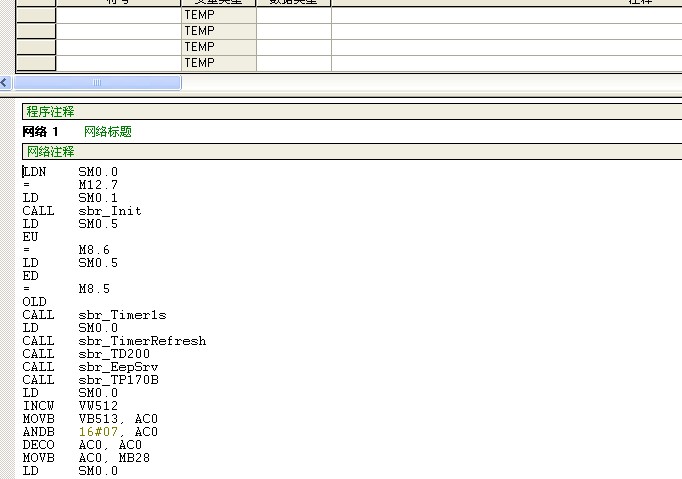Click the sbr_TP170B call operand
Screen dimensions: 682x479
click(118, 380)
